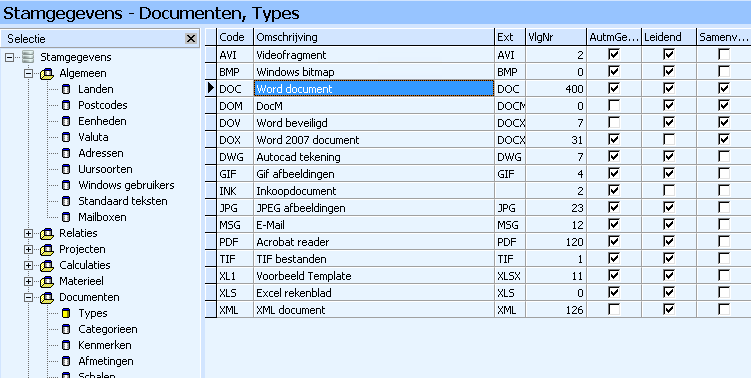The height and width of the screenshot is (378, 751).
Task: Expand the Projecten tree node
Action: coord(28,250)
